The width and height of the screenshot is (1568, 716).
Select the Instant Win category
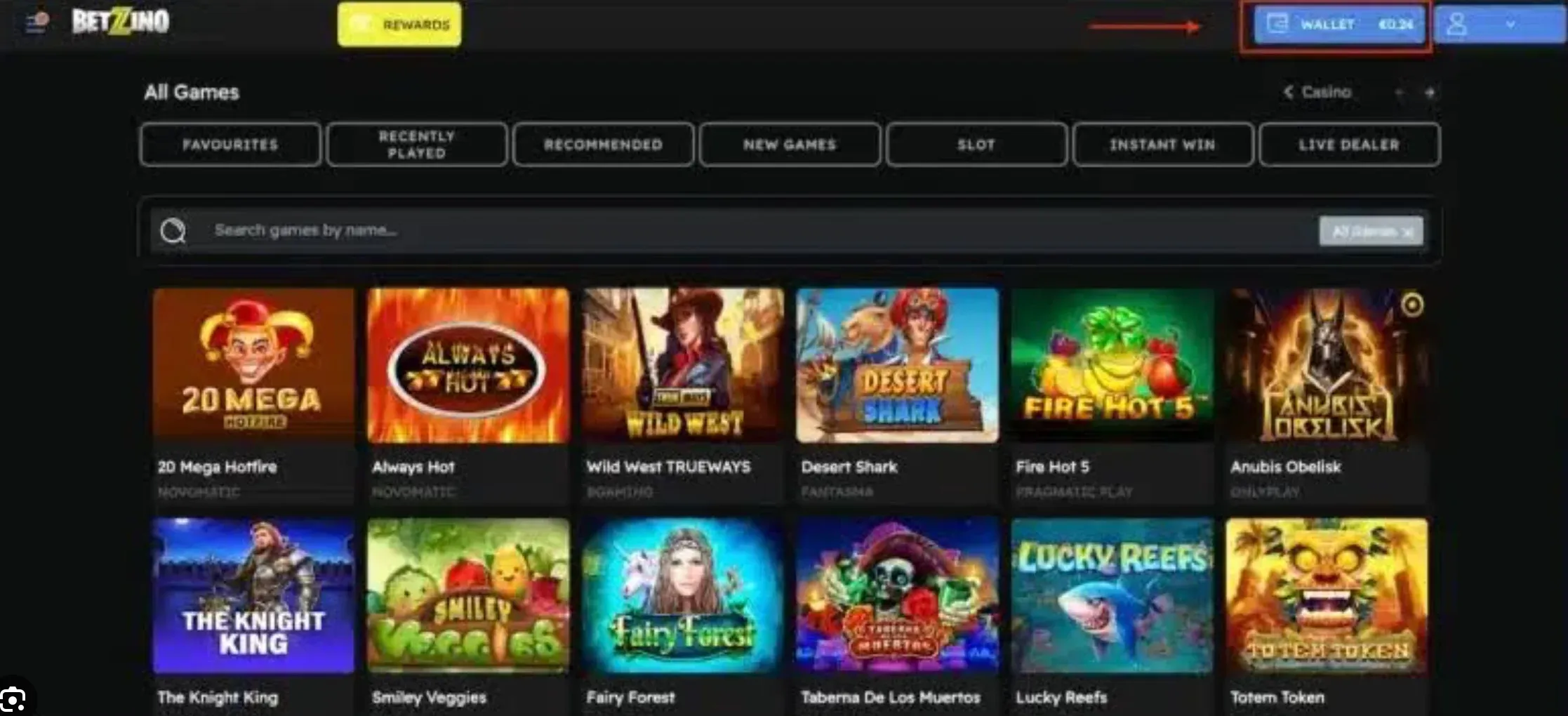1162,145
